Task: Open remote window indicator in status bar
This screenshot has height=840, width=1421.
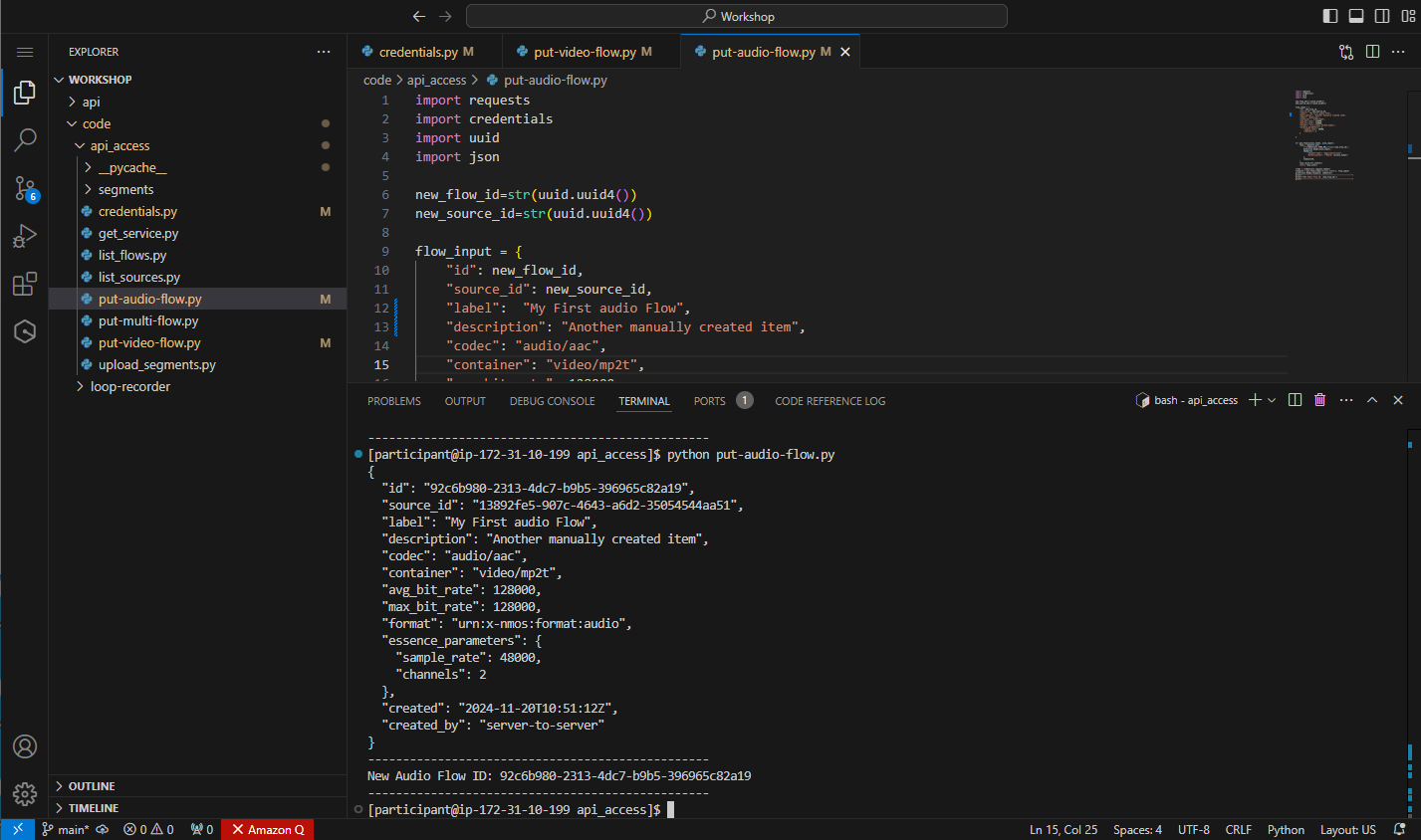Action: pyautogui.click(x=18, y=829)
